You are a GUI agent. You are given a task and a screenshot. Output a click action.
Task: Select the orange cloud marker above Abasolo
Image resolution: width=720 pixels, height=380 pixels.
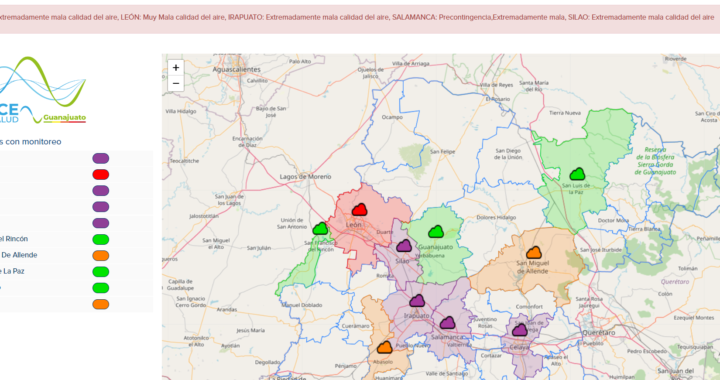[385, 347]
